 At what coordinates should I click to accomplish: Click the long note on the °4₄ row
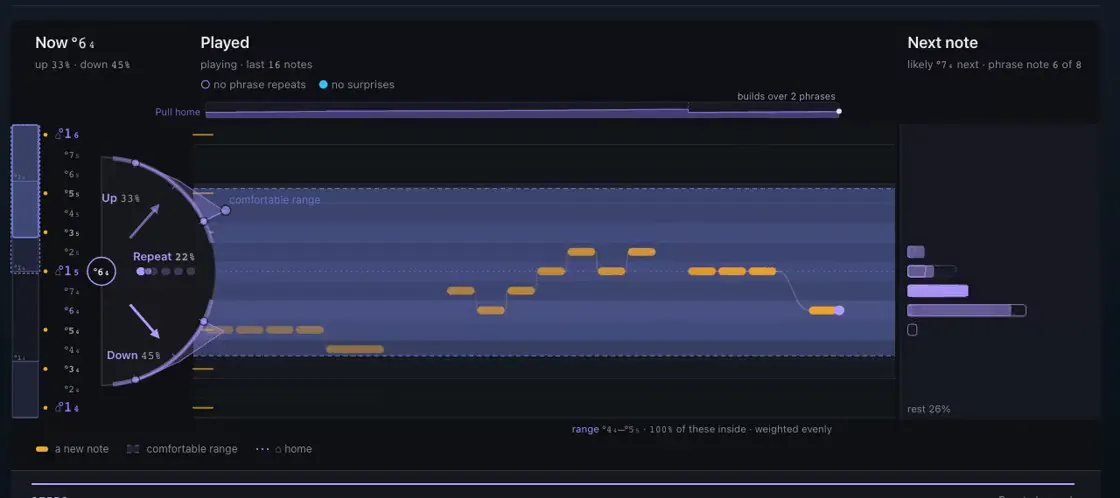pyautogui.click(x=355, y=349)
